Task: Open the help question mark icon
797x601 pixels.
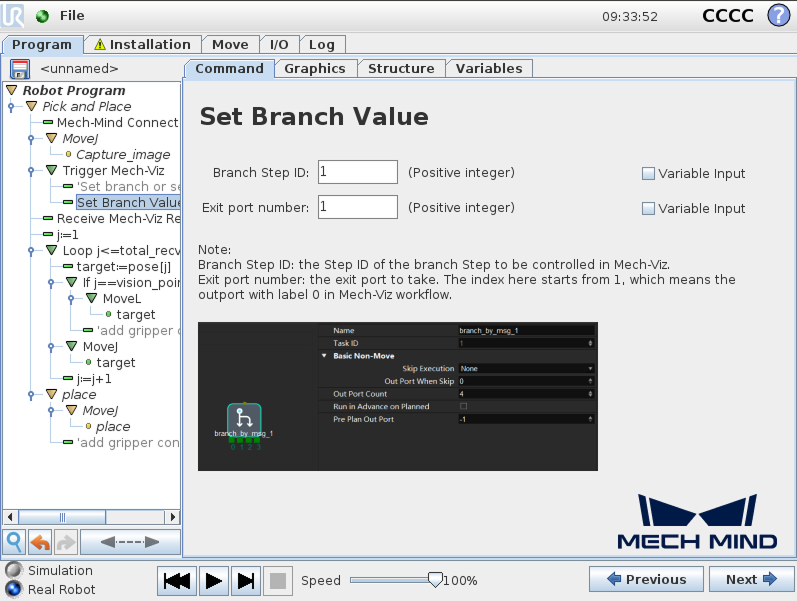Action: [778, 15]
